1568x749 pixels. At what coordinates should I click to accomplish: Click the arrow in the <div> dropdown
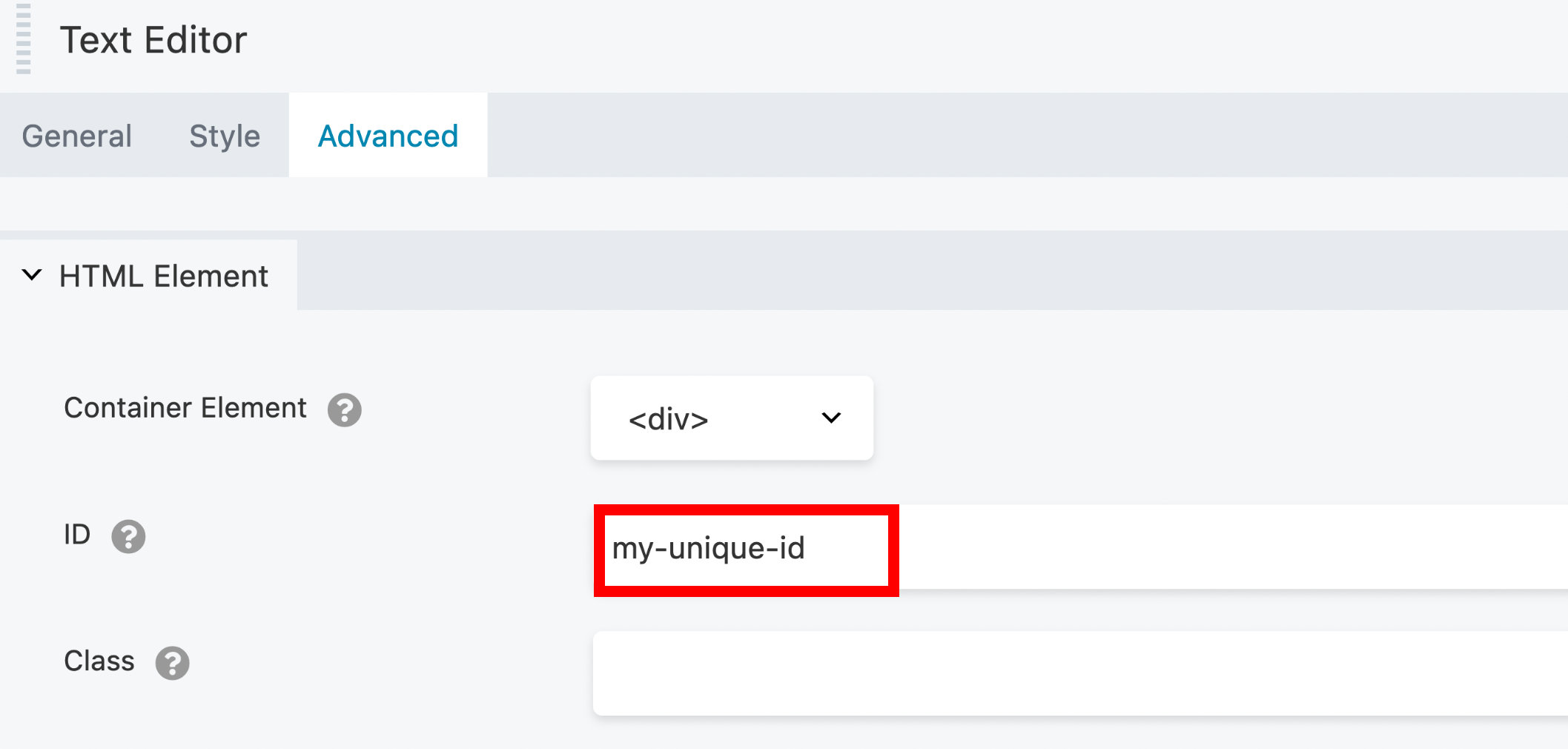pyautogui.click(x=831, y=418)
